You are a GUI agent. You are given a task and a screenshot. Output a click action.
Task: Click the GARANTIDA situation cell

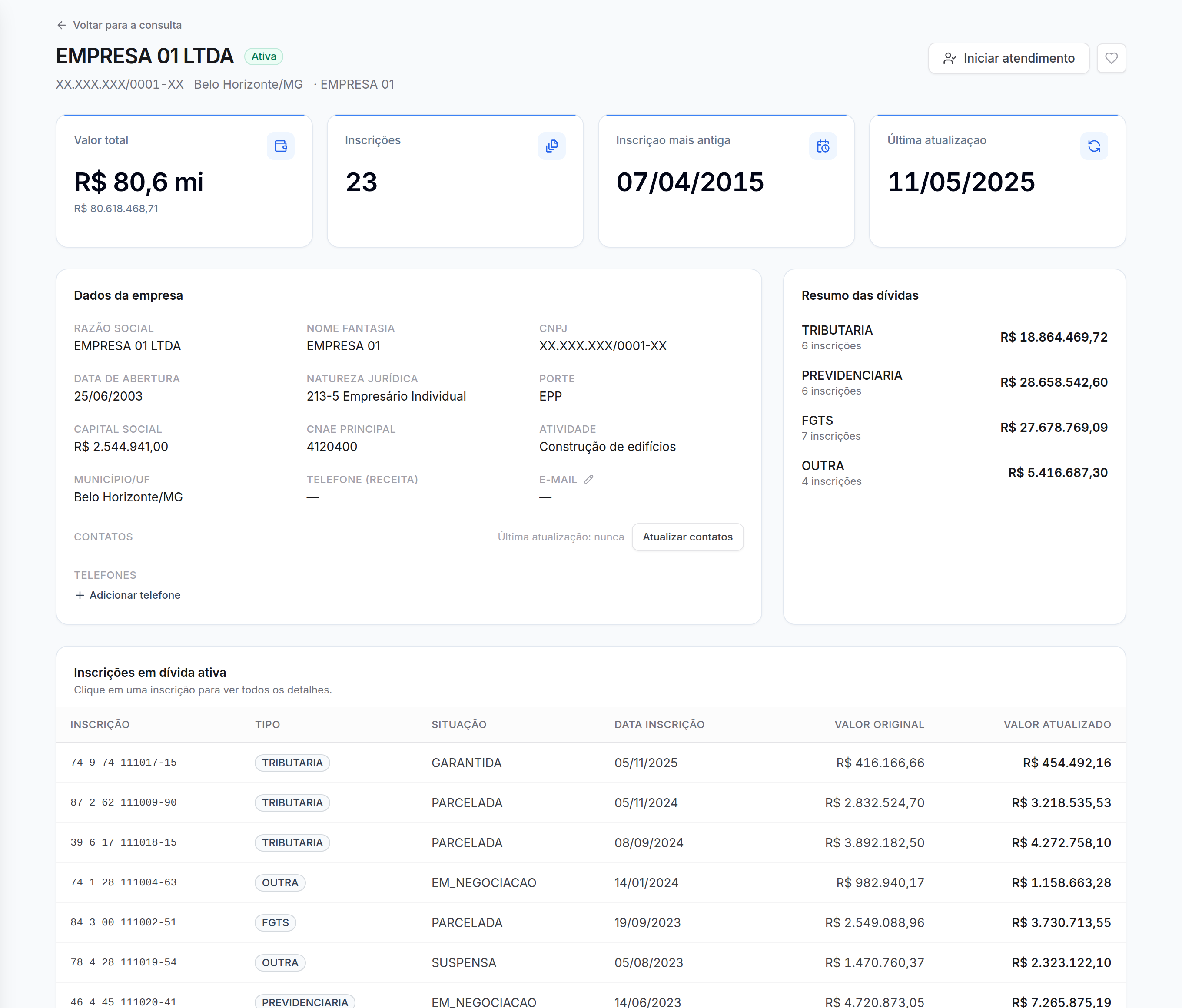point(466,763)
